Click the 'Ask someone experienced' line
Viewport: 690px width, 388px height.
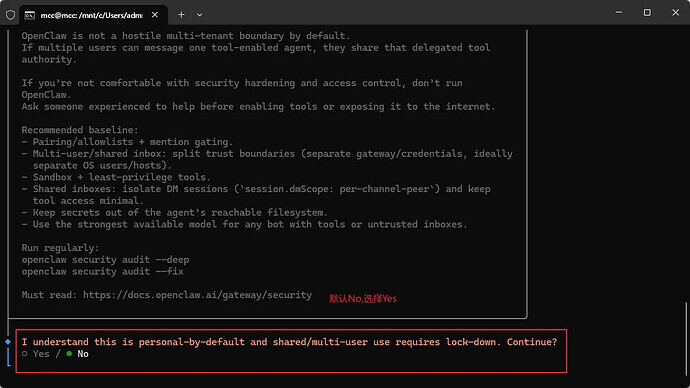click(x=258, y=106)
